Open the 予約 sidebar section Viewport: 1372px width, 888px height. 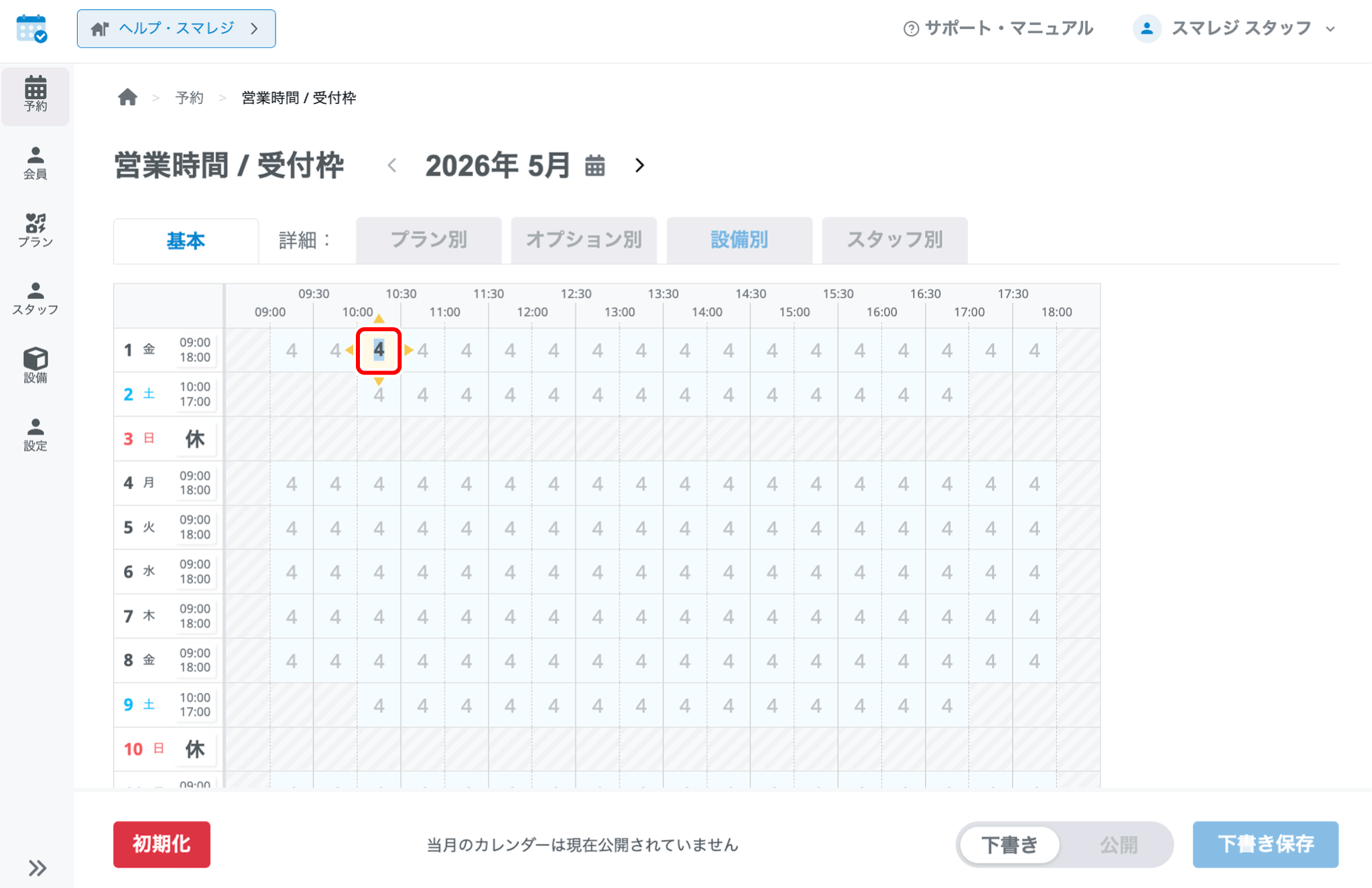point(36,95)
